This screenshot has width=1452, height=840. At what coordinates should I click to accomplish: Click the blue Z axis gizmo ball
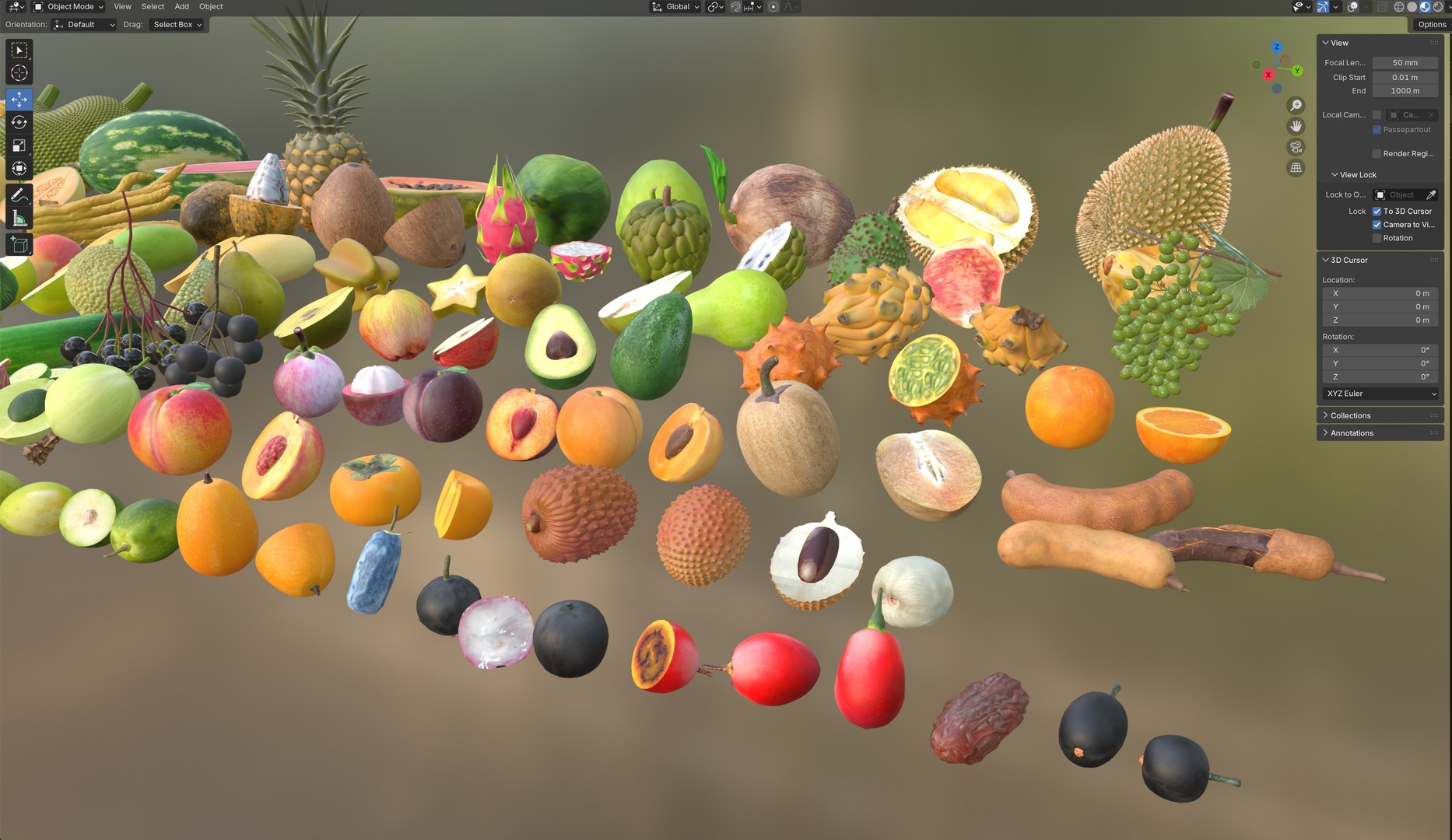[x=1276, y=47]
